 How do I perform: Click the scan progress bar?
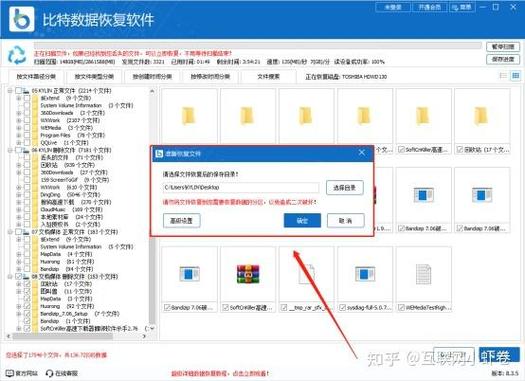(257, 46)
